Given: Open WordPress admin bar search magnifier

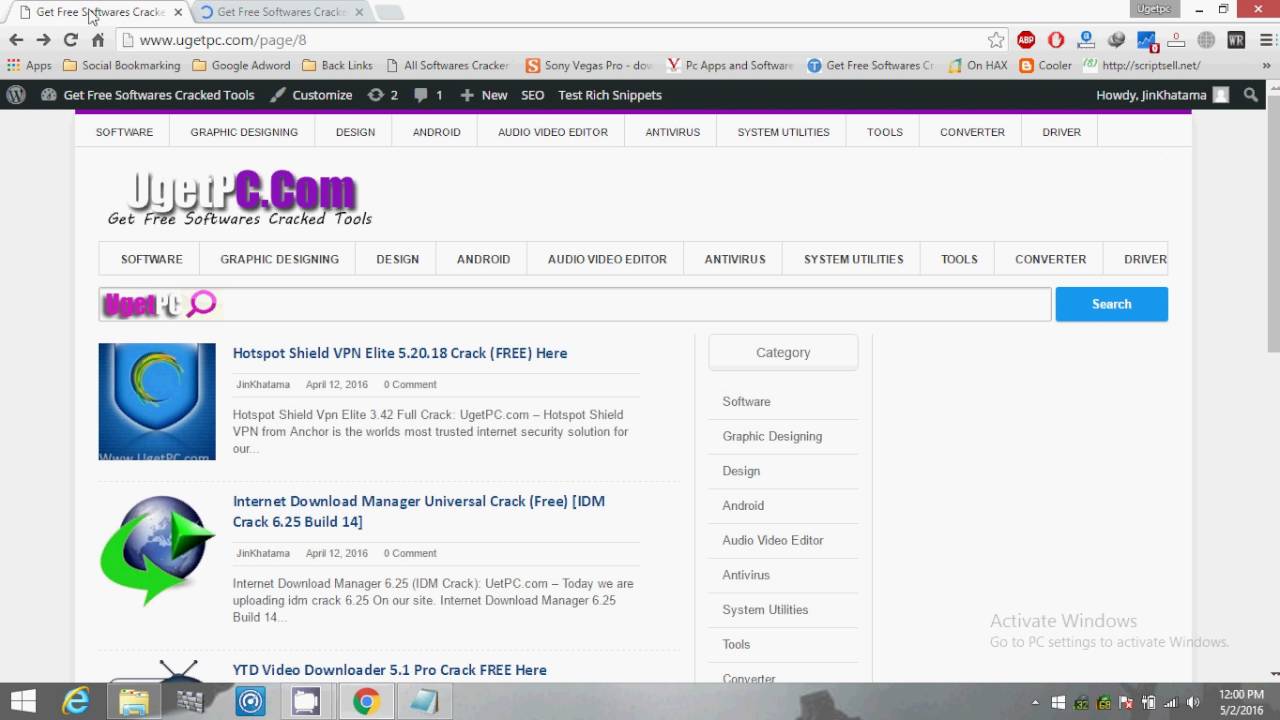Looking at the screenshot, I should click(1251, 95).
